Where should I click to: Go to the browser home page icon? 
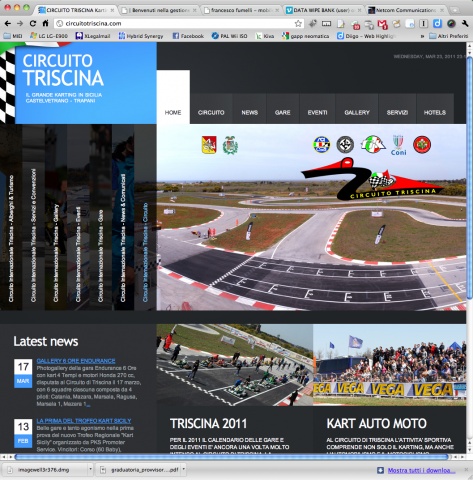click(45, 23)
